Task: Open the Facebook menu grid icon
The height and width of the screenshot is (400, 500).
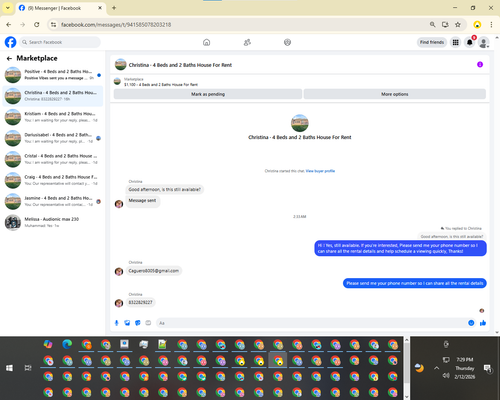Action: [x=455, y=42]
